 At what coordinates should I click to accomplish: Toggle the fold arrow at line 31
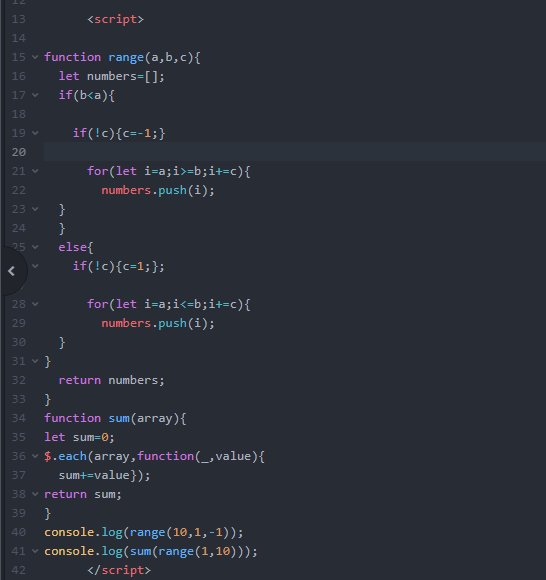35,361
